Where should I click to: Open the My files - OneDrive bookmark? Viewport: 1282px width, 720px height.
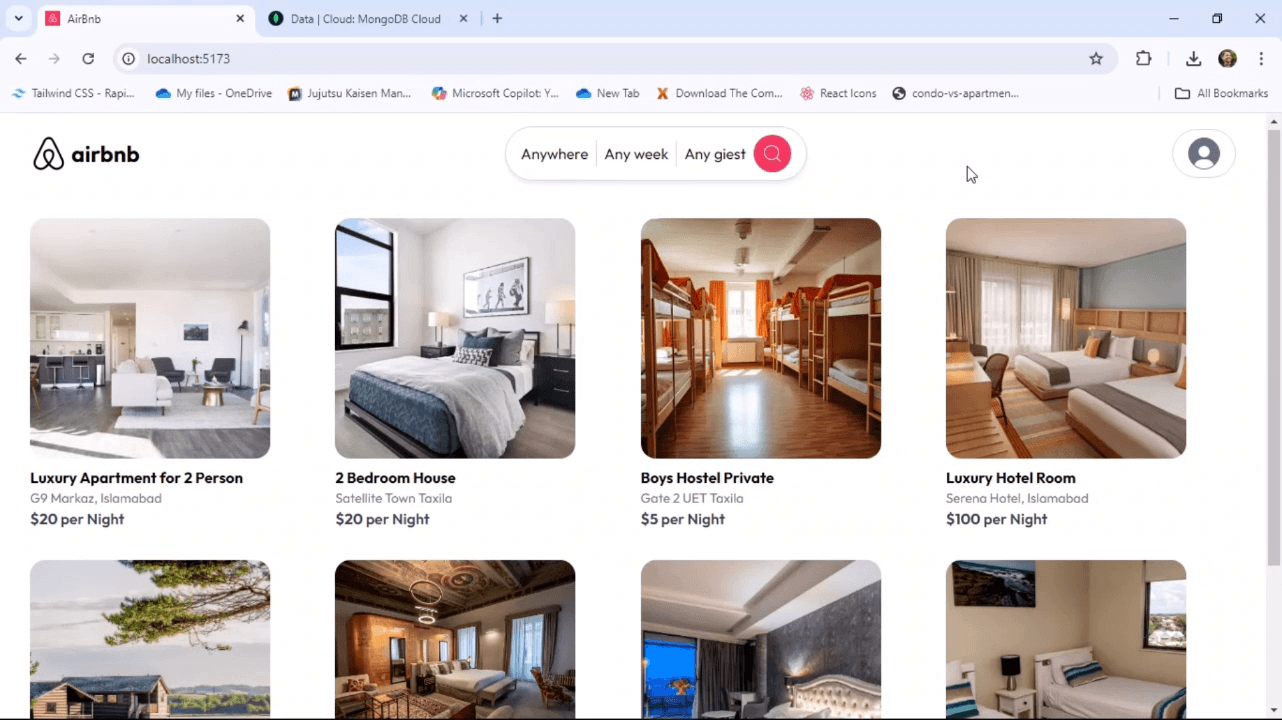click(214, 93)
